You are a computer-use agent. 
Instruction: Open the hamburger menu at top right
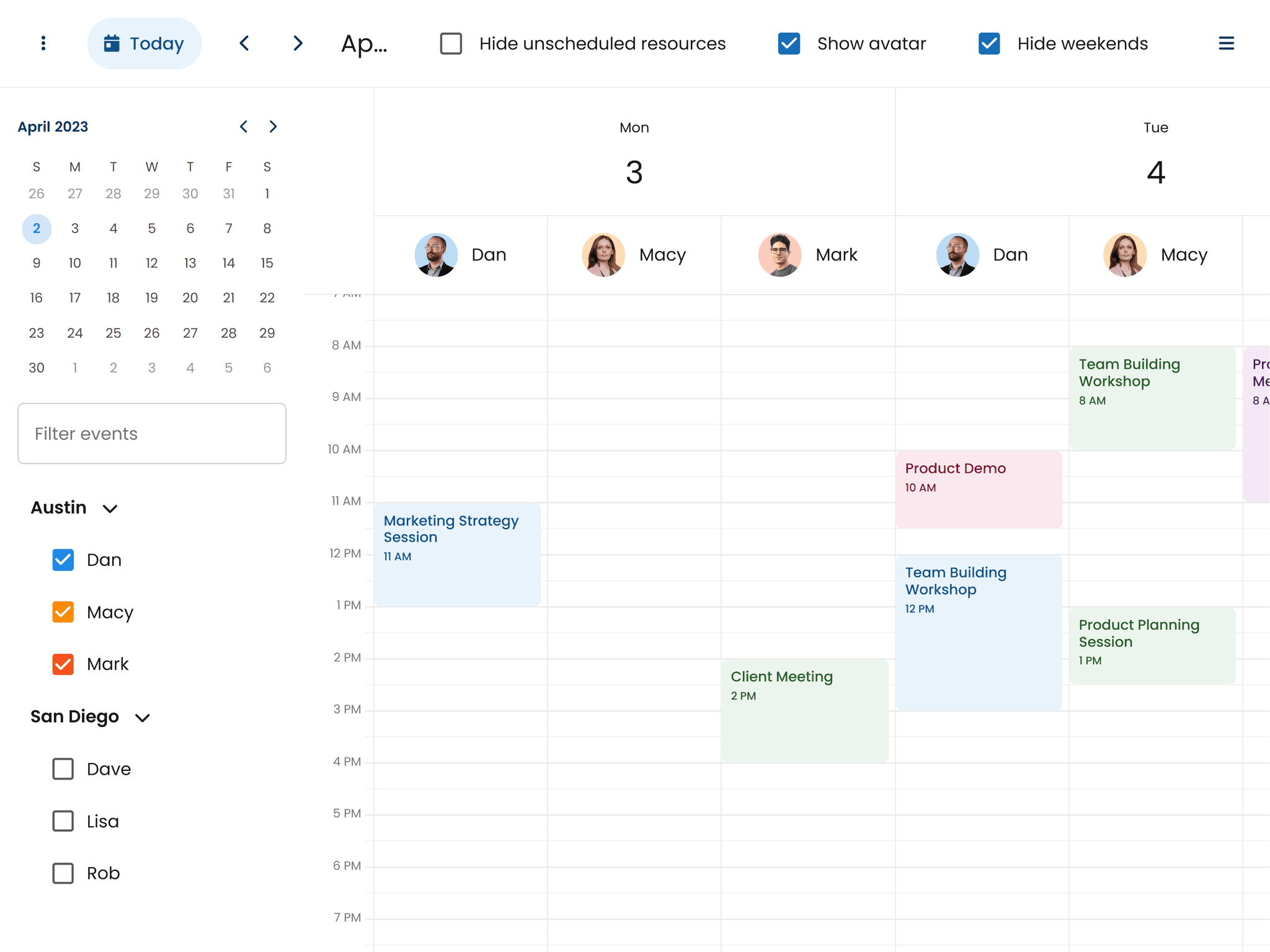1227,43
